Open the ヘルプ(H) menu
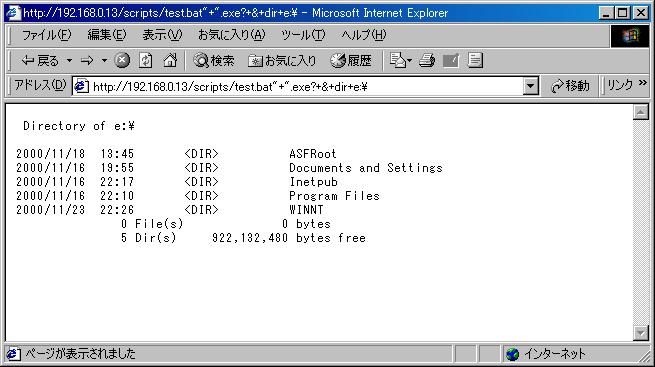The height and width of the screenshot is (367, 655). [363, 35]
